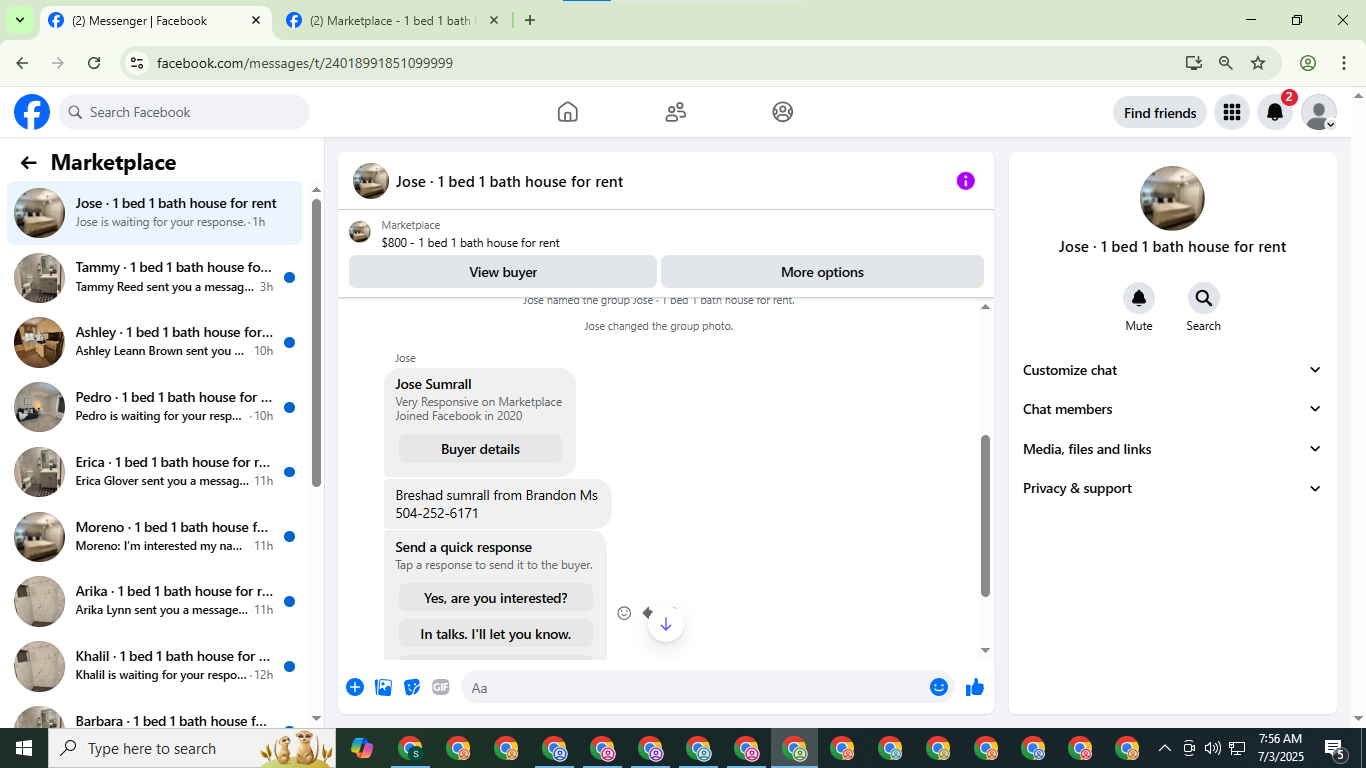Bookmark this page star icon
The image size is (1366, 768).
[1258, 63]
